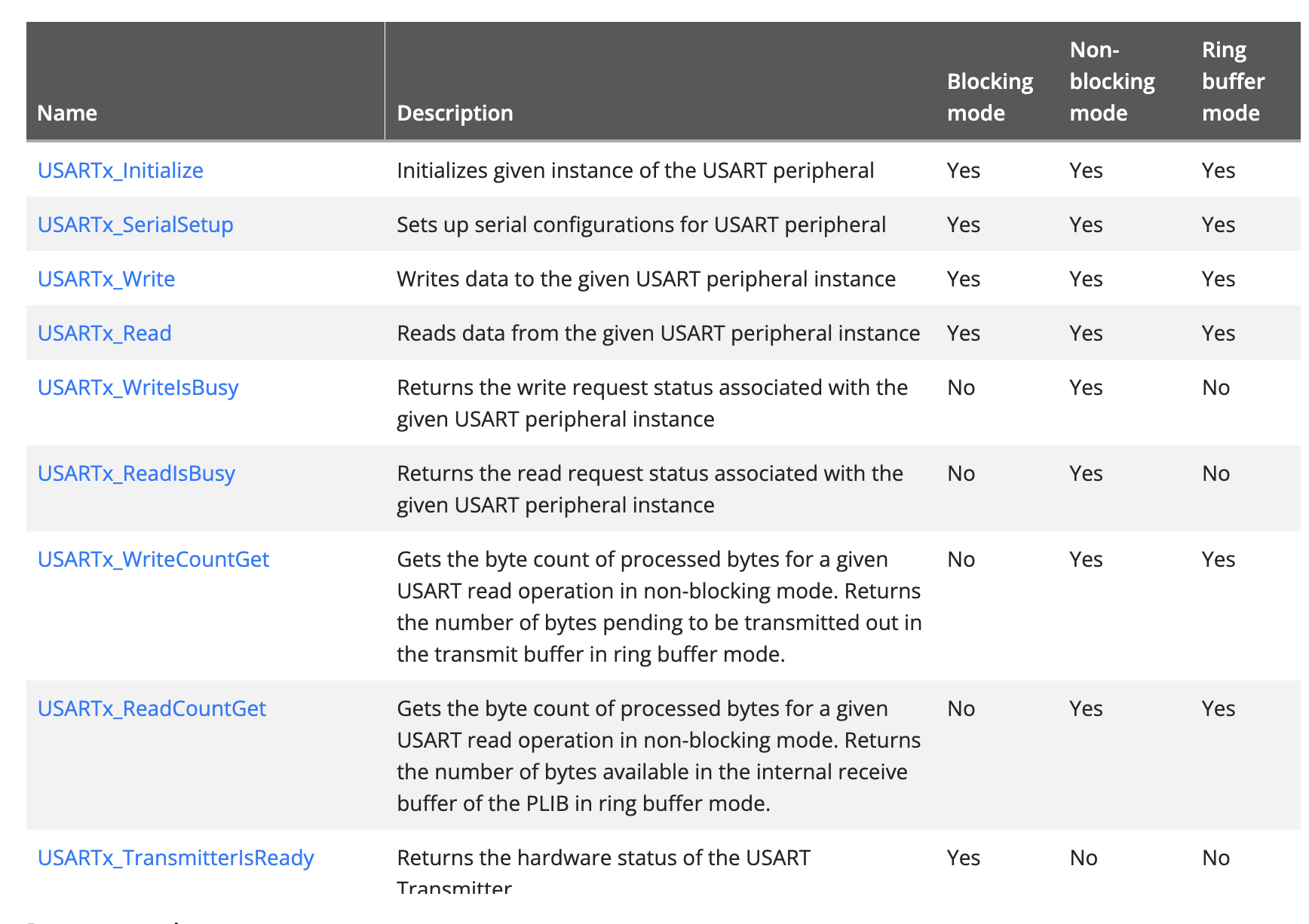Open the USARTx_ReadCountGet link
Viewport: 1309px width, 924px height.
tap(152, 708)
